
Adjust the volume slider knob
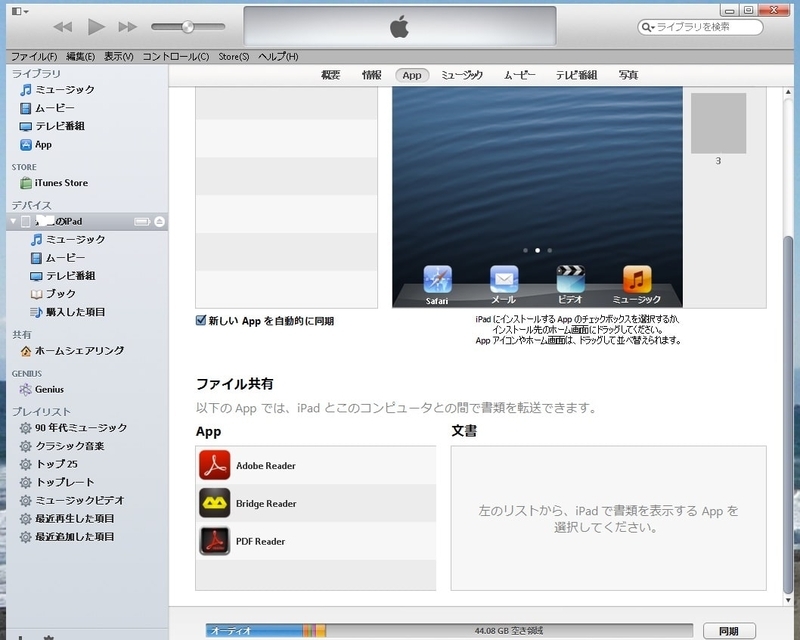(188, 27)
